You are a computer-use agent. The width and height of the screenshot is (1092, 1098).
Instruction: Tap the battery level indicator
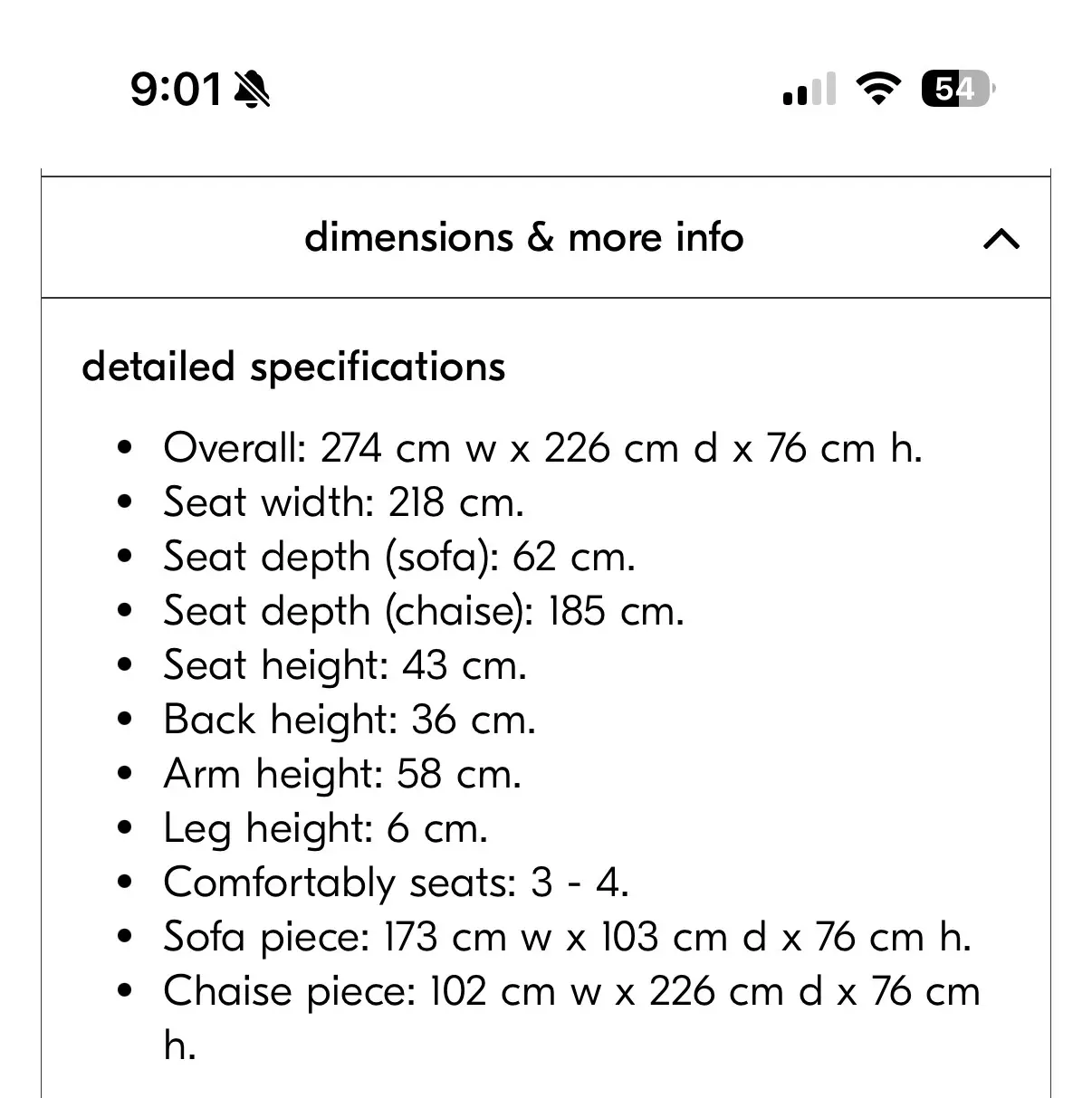(x=957, y=89)
